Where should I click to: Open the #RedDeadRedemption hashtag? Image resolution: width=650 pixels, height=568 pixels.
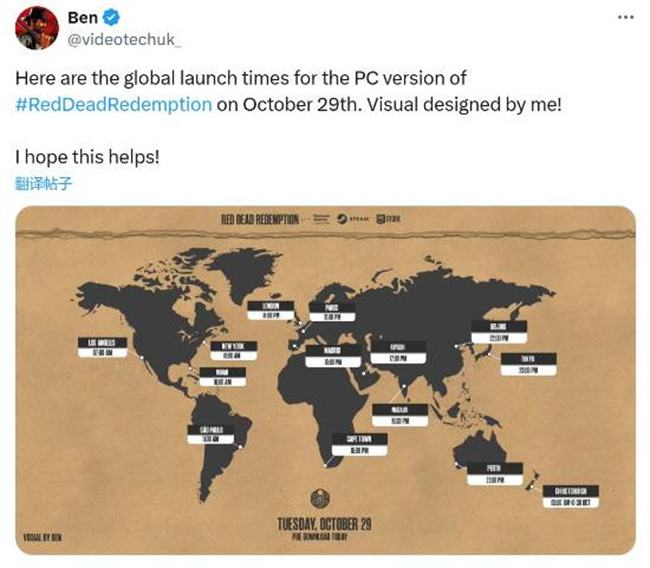pos(113,104)
